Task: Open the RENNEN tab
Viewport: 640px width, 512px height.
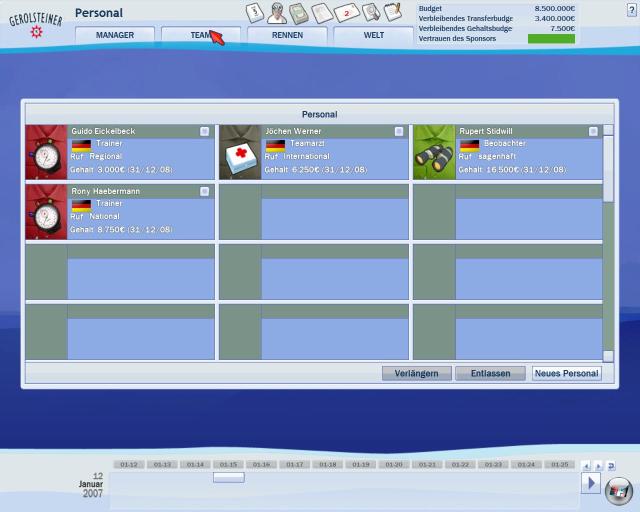Action: point(287,35)
